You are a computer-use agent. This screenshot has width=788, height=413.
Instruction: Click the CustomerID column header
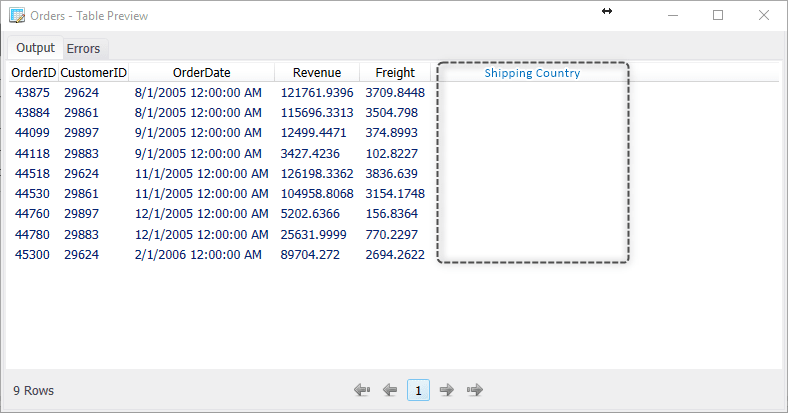pyautogui.click(x=93, y=73)
